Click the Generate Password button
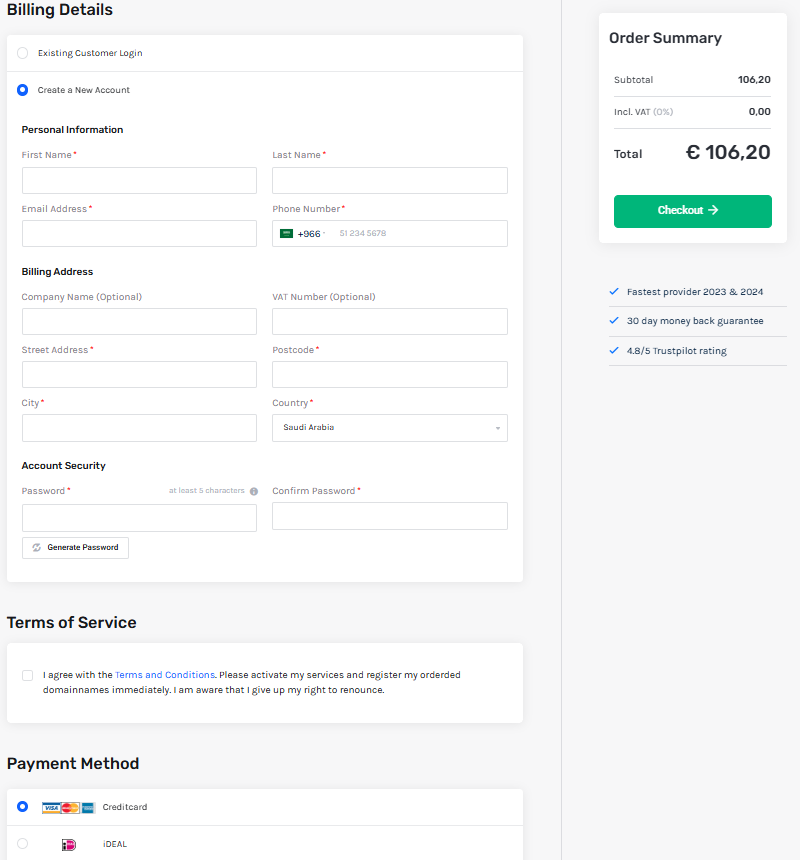800x860 pixels. (76, 548)
